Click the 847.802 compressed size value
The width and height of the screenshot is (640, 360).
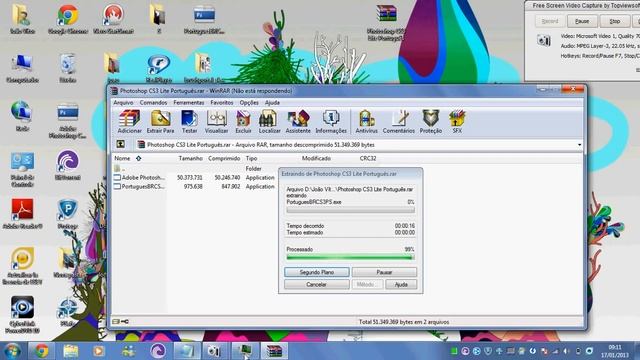coord(230,187)
